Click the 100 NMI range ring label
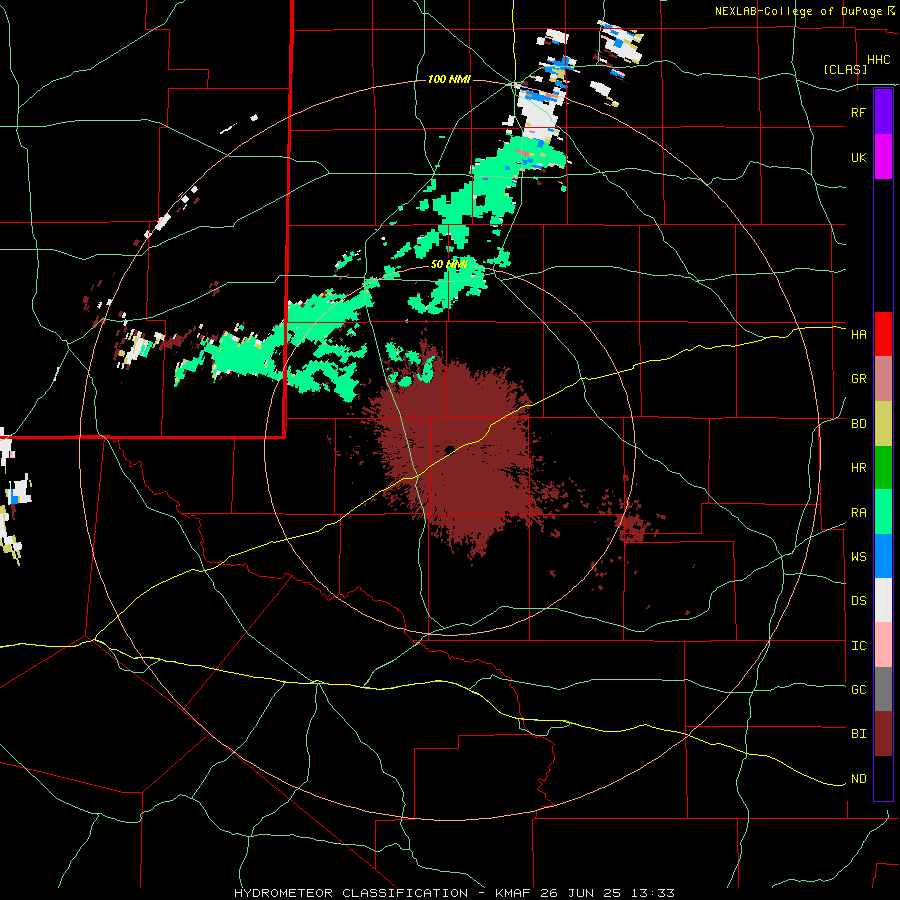 point(449,79)
